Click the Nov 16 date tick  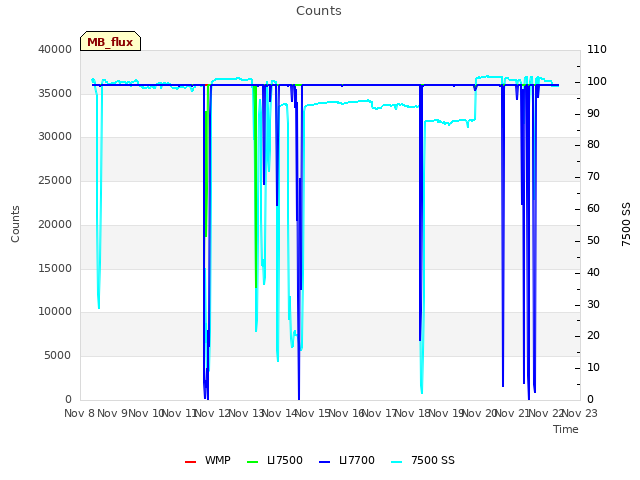pos(346,414)
